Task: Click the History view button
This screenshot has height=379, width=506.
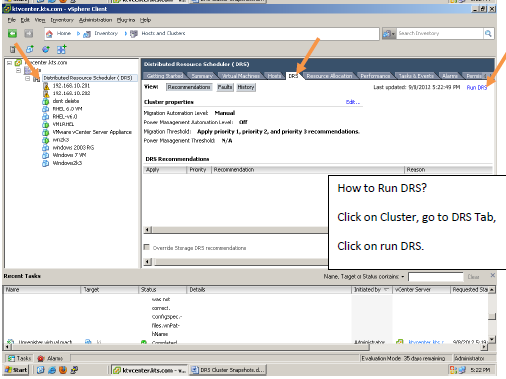Action: pyautogui.click(x=246, y=87)
